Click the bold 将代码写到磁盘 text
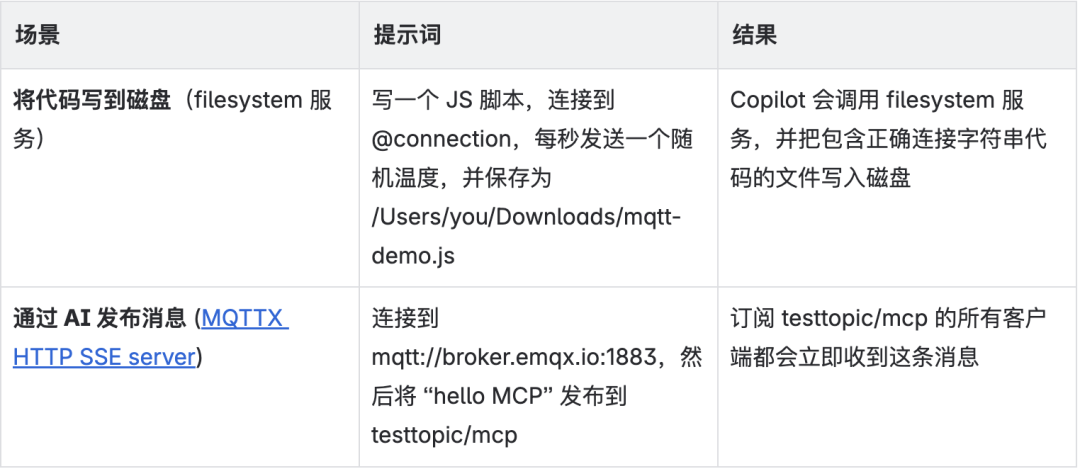Image resolution: width=1080 pixels, height=469 pixels. [x=93, y=100]
